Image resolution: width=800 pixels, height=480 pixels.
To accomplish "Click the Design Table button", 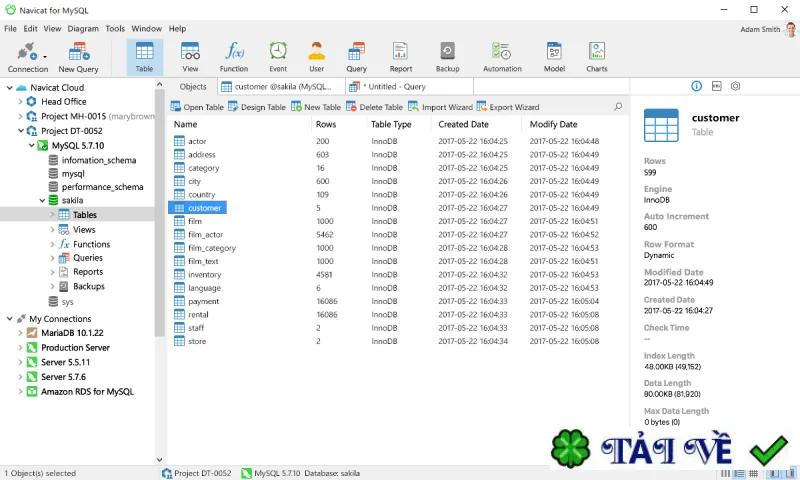I will (257, 107).
